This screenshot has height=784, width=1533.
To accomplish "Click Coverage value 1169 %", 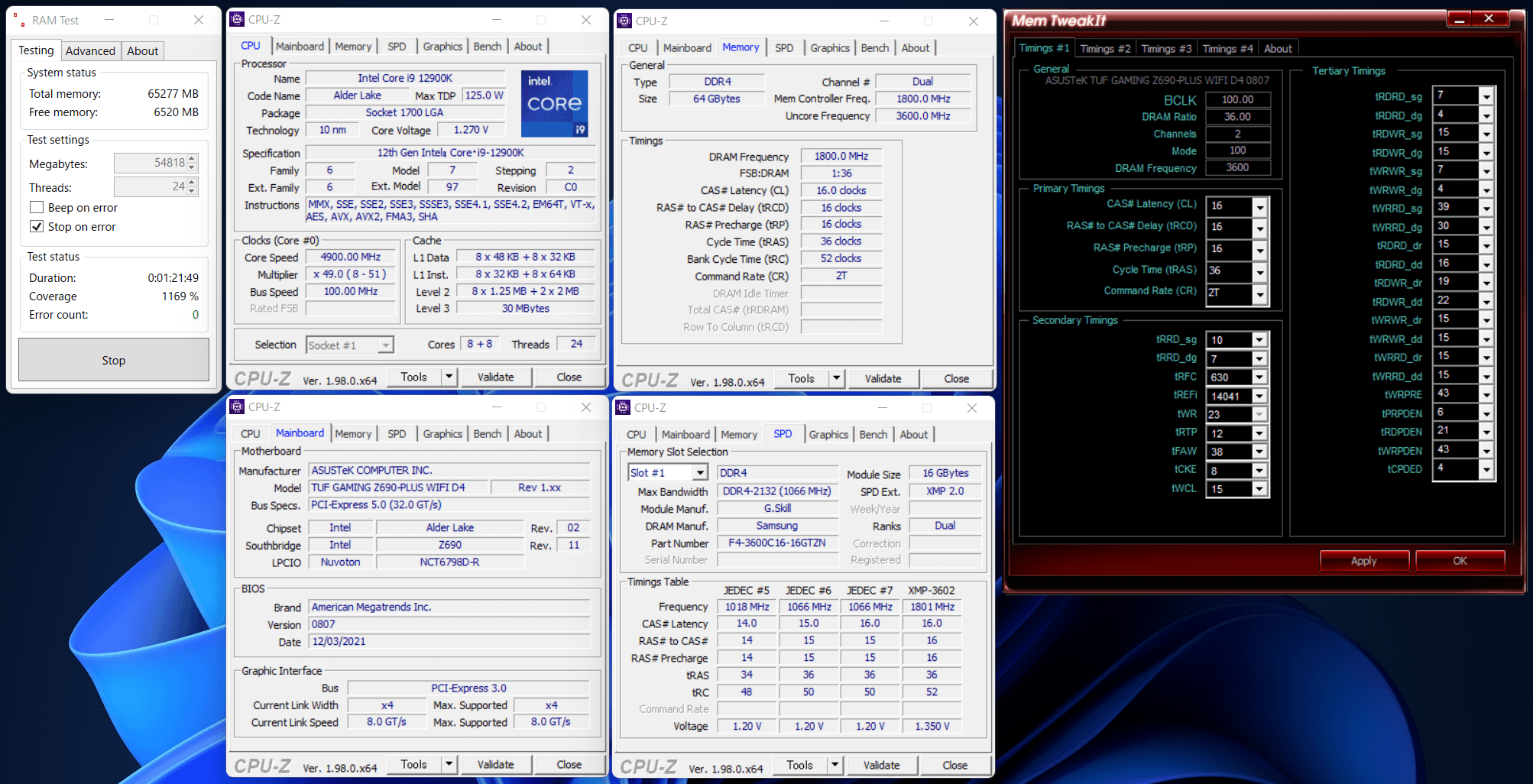I will [180, 296].
